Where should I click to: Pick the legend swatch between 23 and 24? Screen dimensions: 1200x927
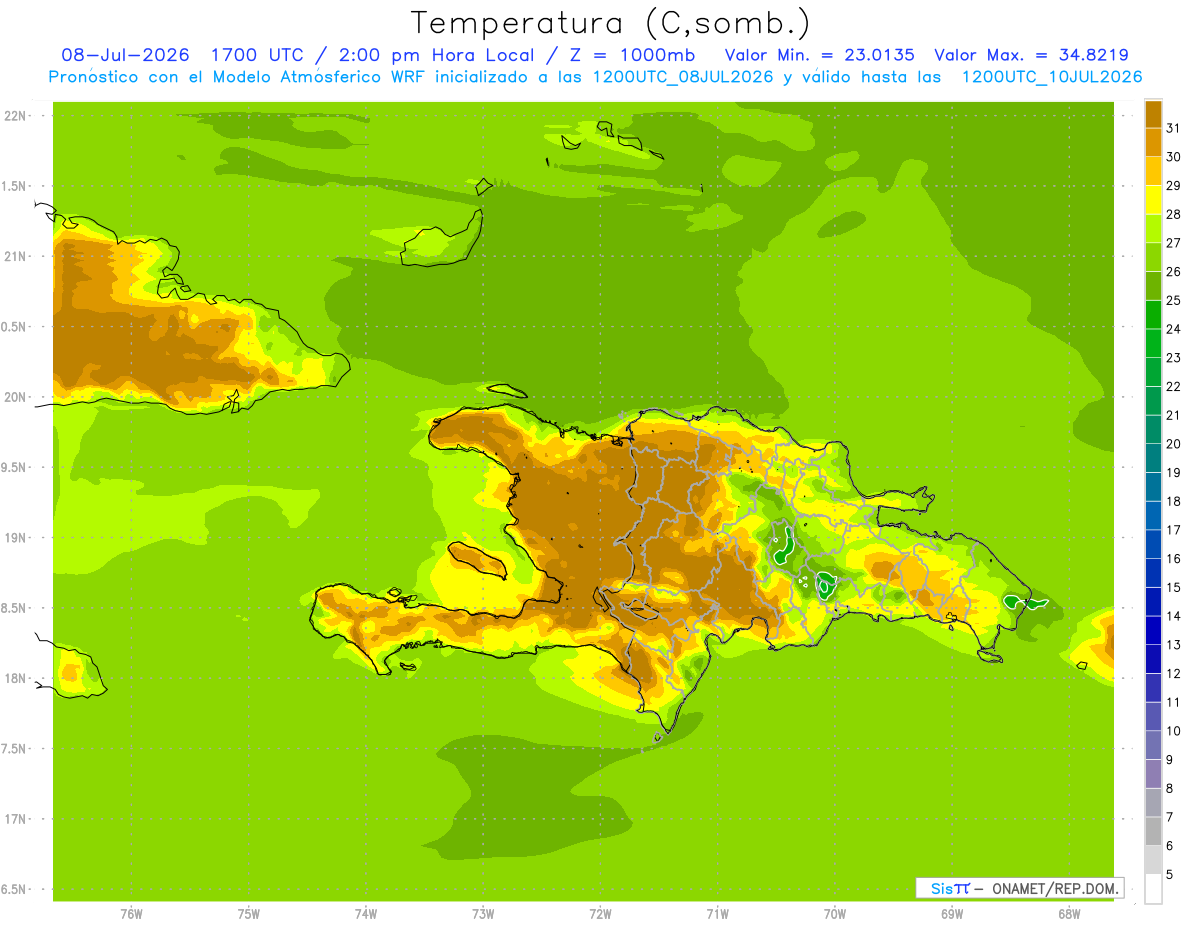(x=1153, y=343)
